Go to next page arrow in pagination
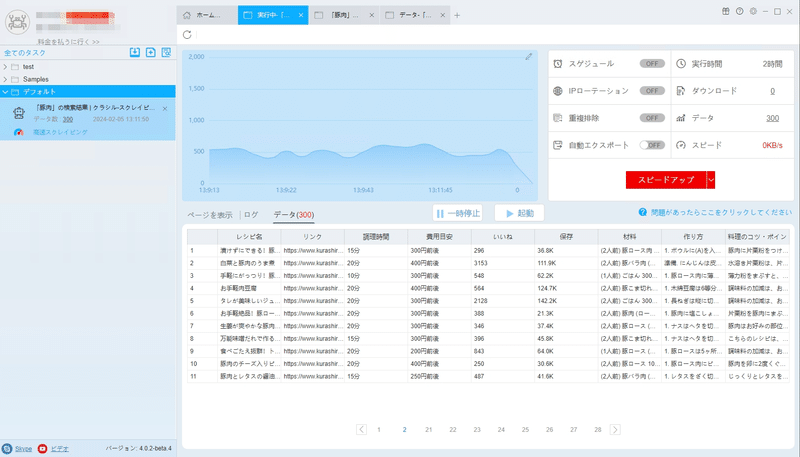This screenshot has width=800, height=457. coord(615,429)
